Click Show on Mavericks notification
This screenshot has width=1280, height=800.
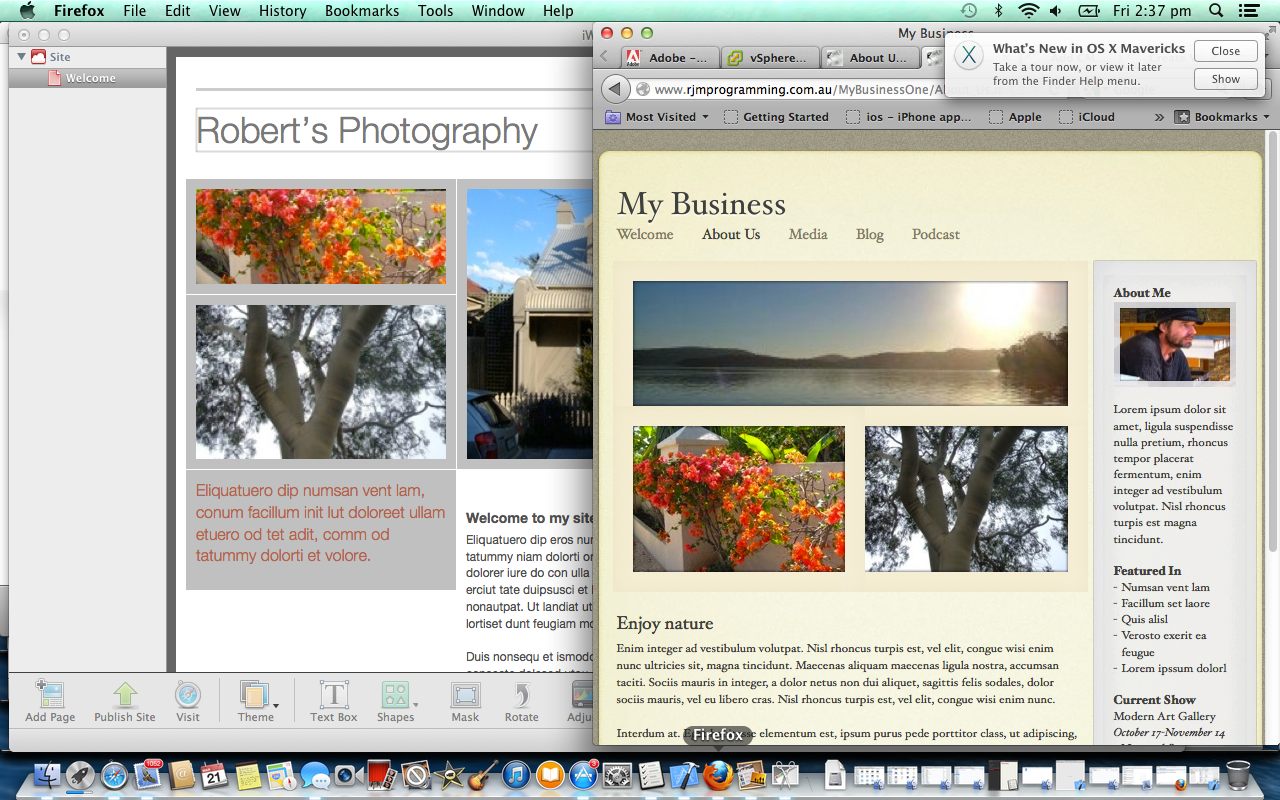tap(1225, 79)
